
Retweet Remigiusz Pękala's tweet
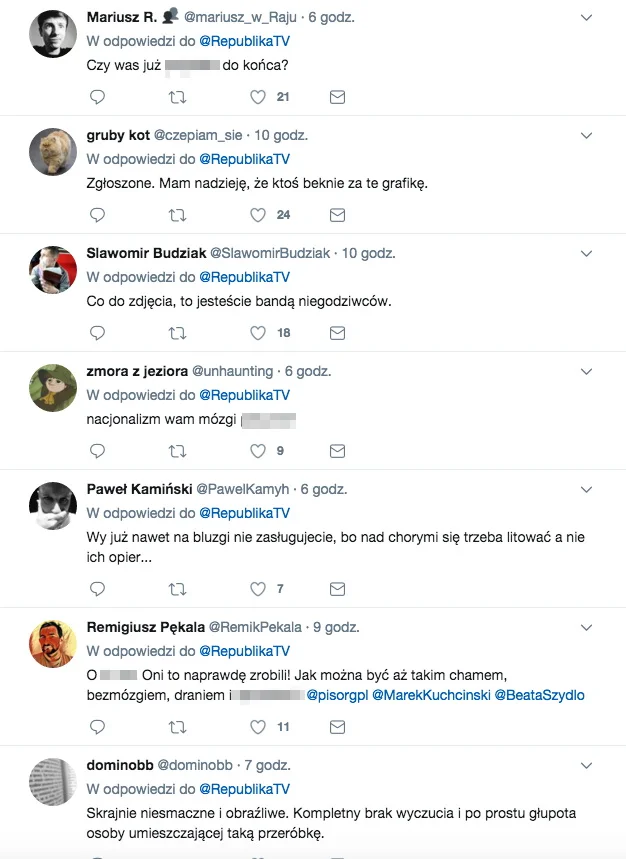(x=177, y=727)
